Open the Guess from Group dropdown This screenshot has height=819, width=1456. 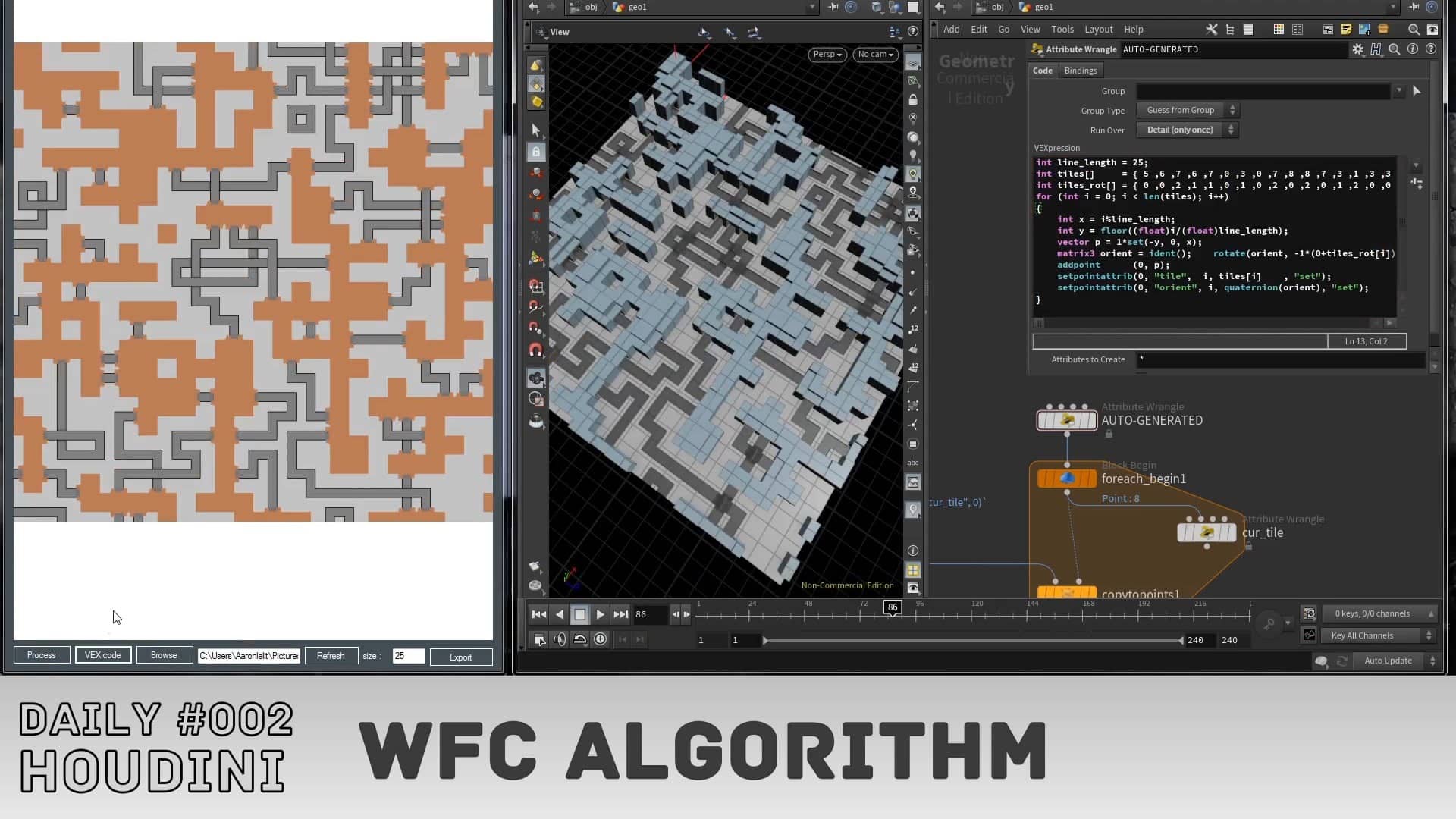coord(1187,110)
